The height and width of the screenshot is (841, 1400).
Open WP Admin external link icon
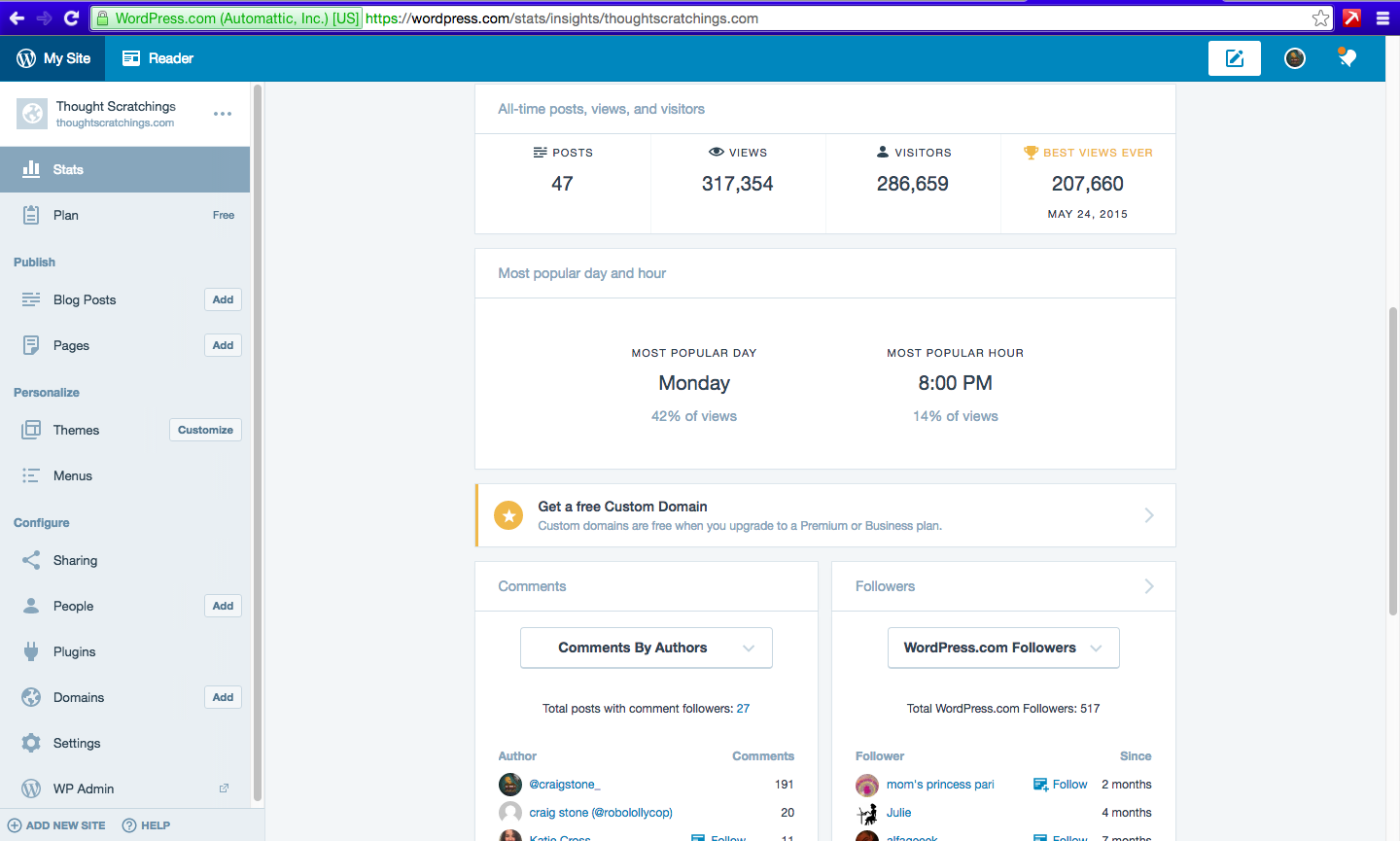(x=224, y=788)
